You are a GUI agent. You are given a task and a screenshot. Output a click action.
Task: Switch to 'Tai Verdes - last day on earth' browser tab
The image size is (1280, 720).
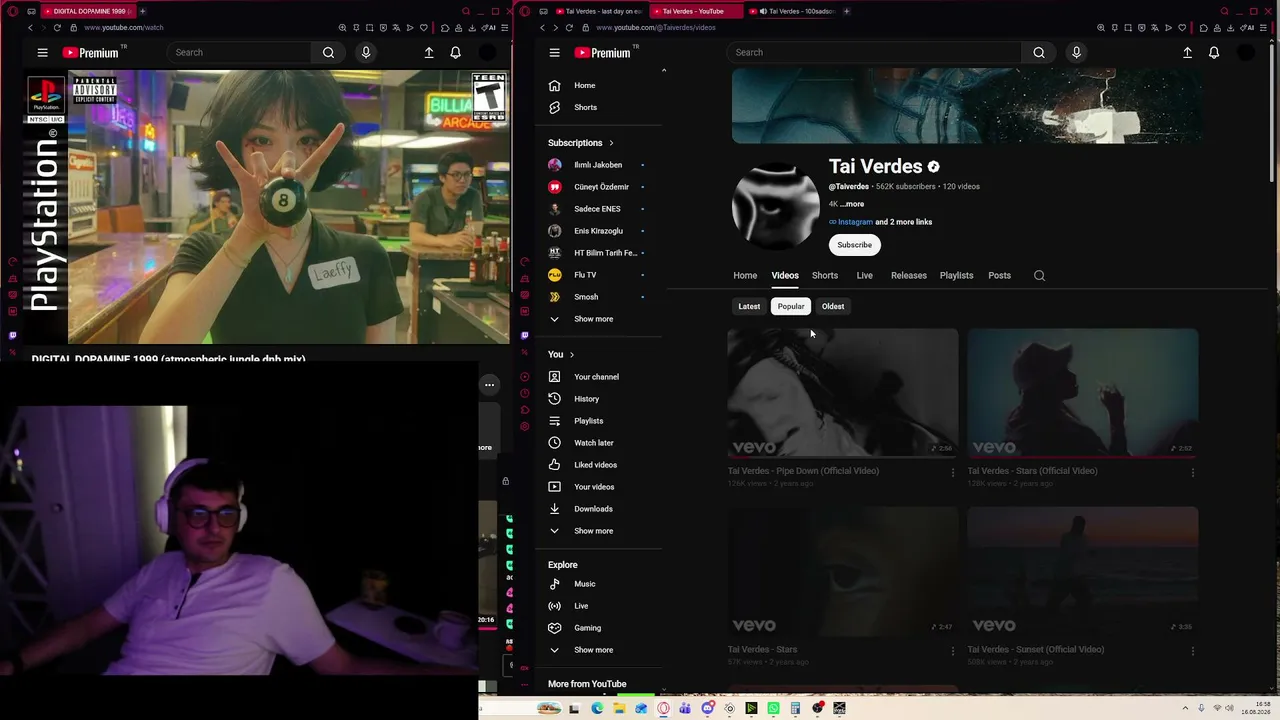(x=600, y=11)
